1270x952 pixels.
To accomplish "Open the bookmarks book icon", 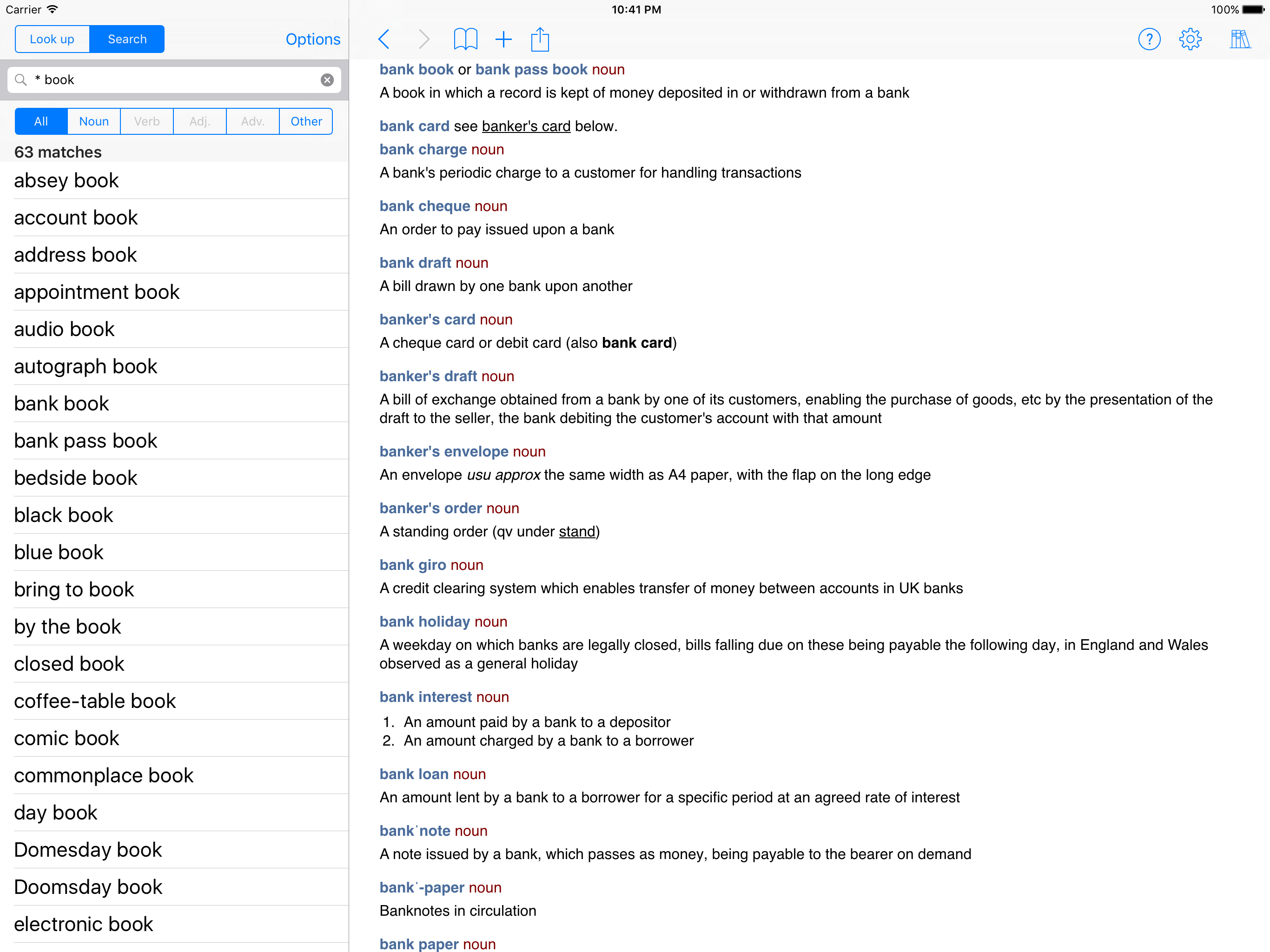I will pos(465,39).
